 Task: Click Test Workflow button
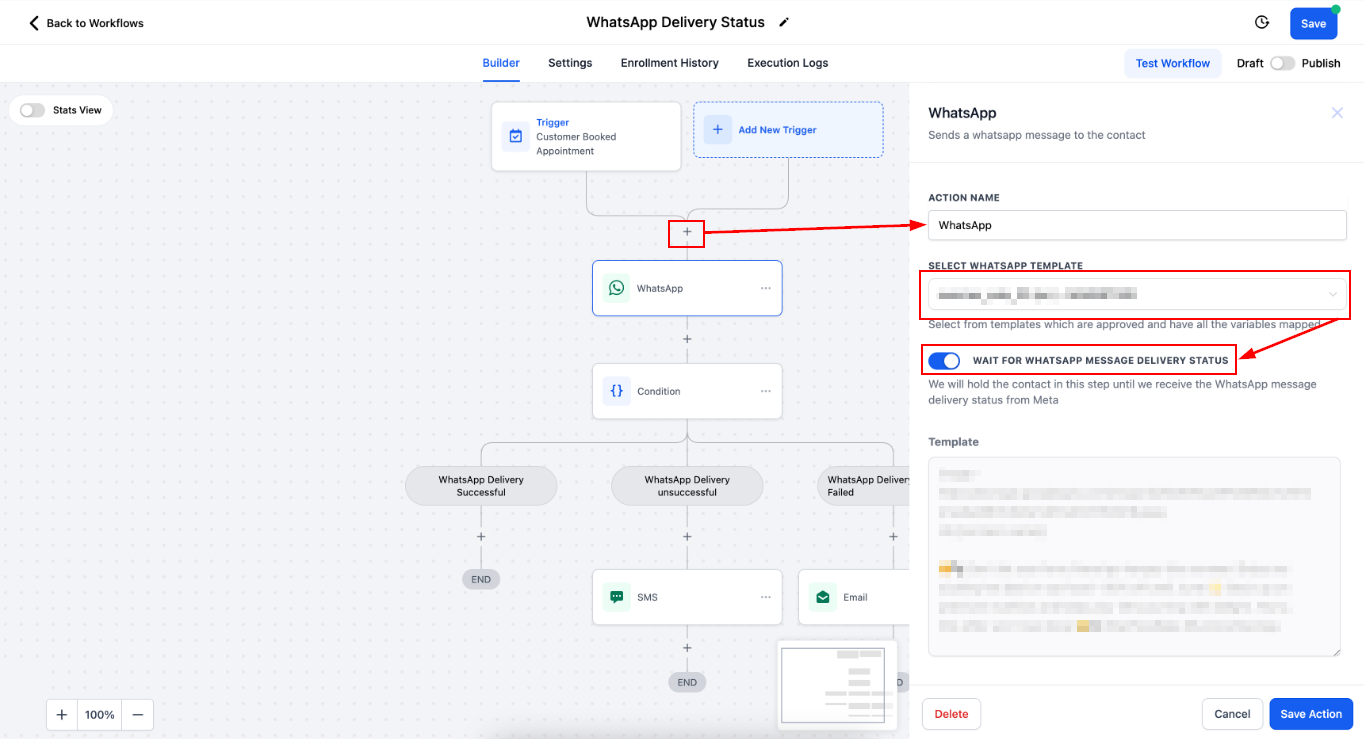[x=1172, y=63]
